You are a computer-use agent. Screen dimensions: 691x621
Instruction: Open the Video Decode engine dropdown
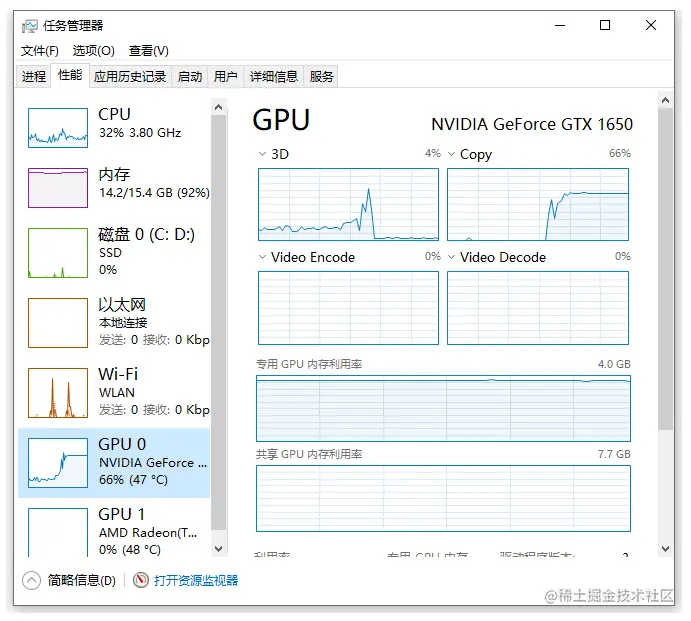[451, 257]
